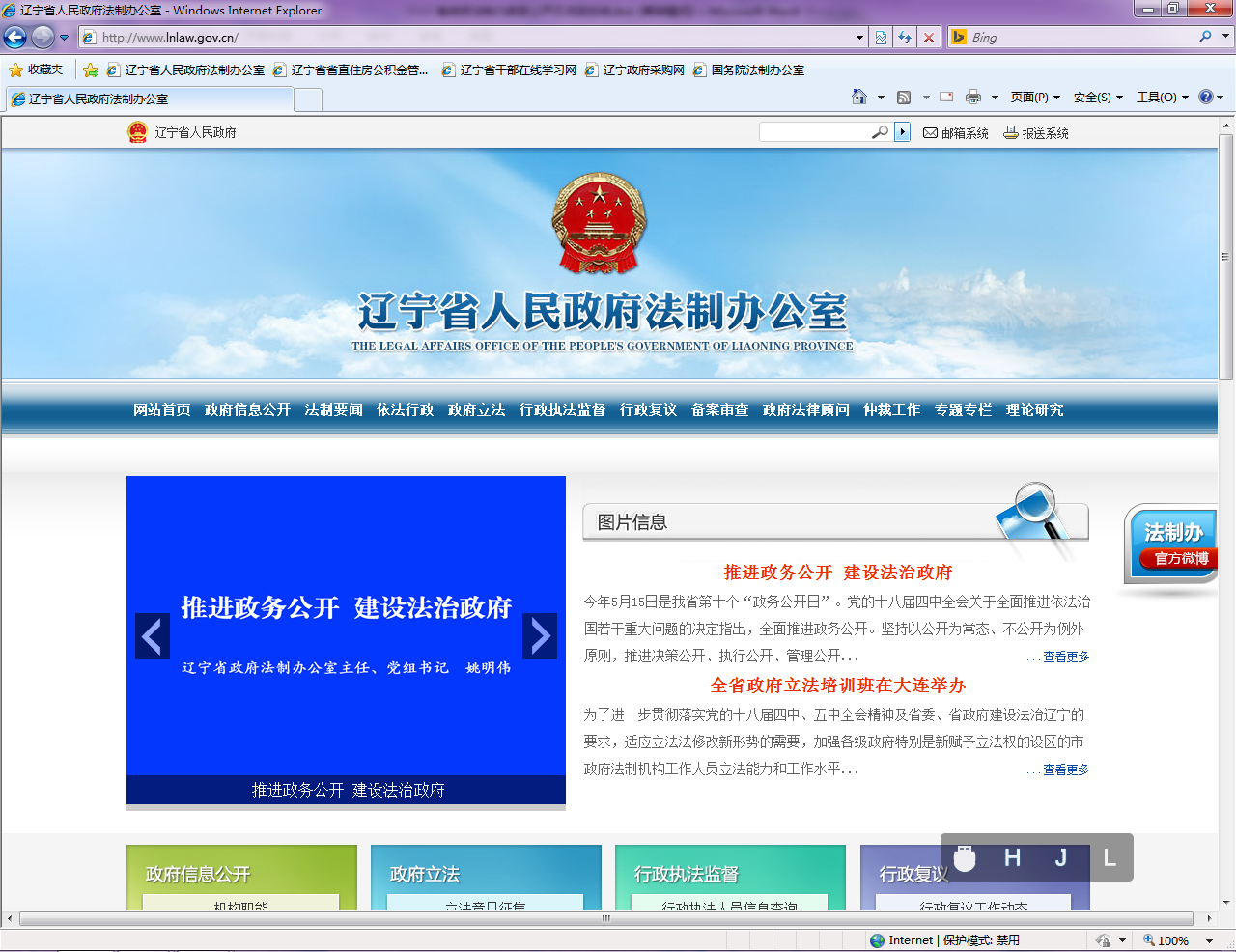
Task: Advance to the next carousel slide
Action: click(540, 636)
